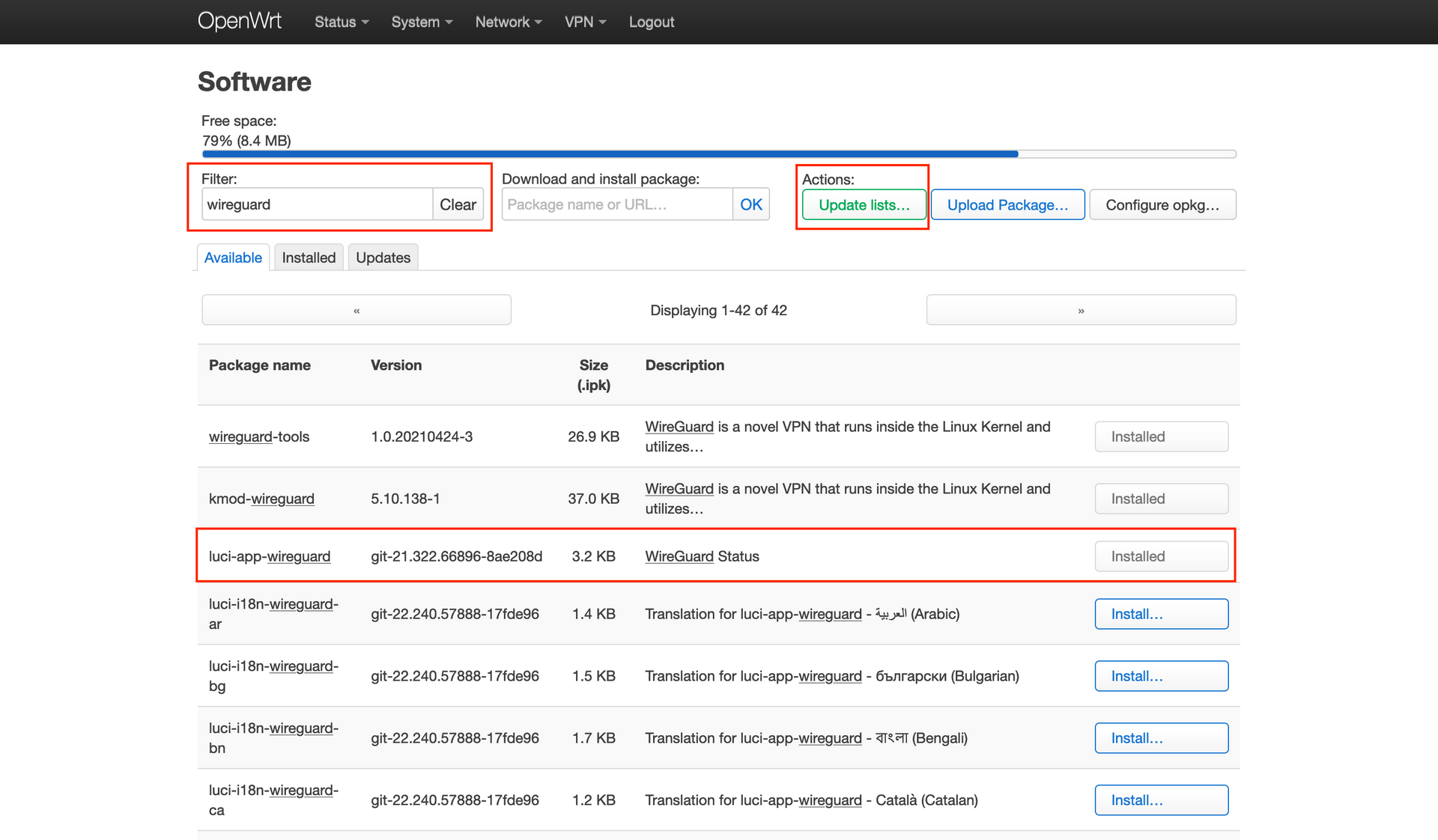This screenshot has height=840, width=1438.
Task: Clear the package filter
Action: (x=458, y=204)
